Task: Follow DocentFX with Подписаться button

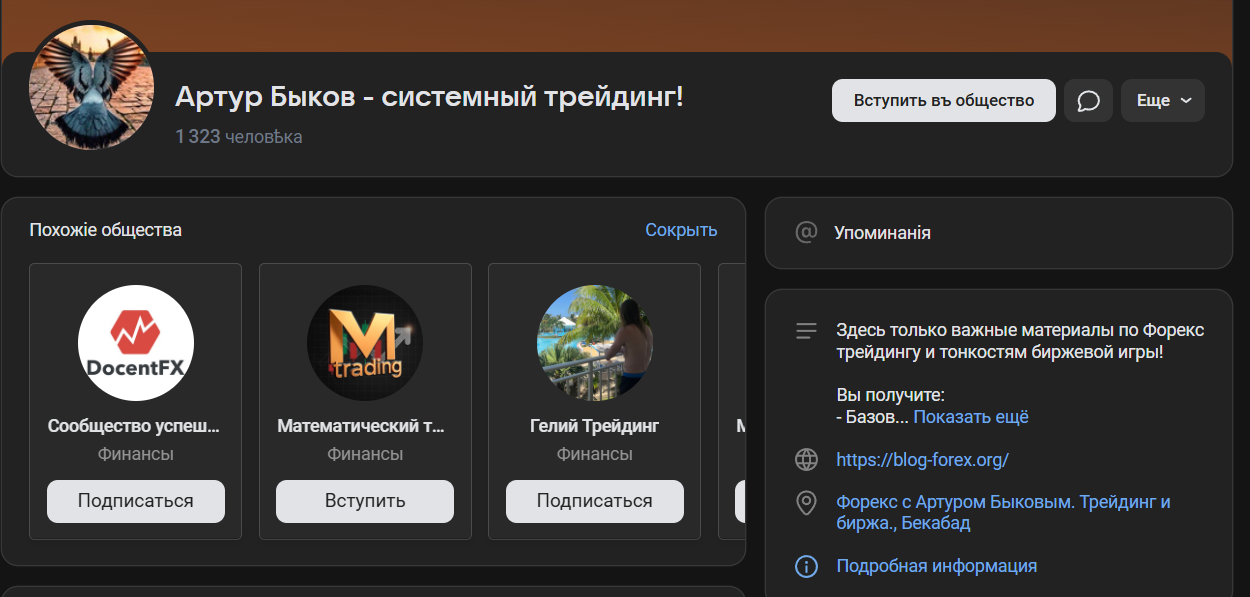Action: pyautogui.click(x=135, y=501)
